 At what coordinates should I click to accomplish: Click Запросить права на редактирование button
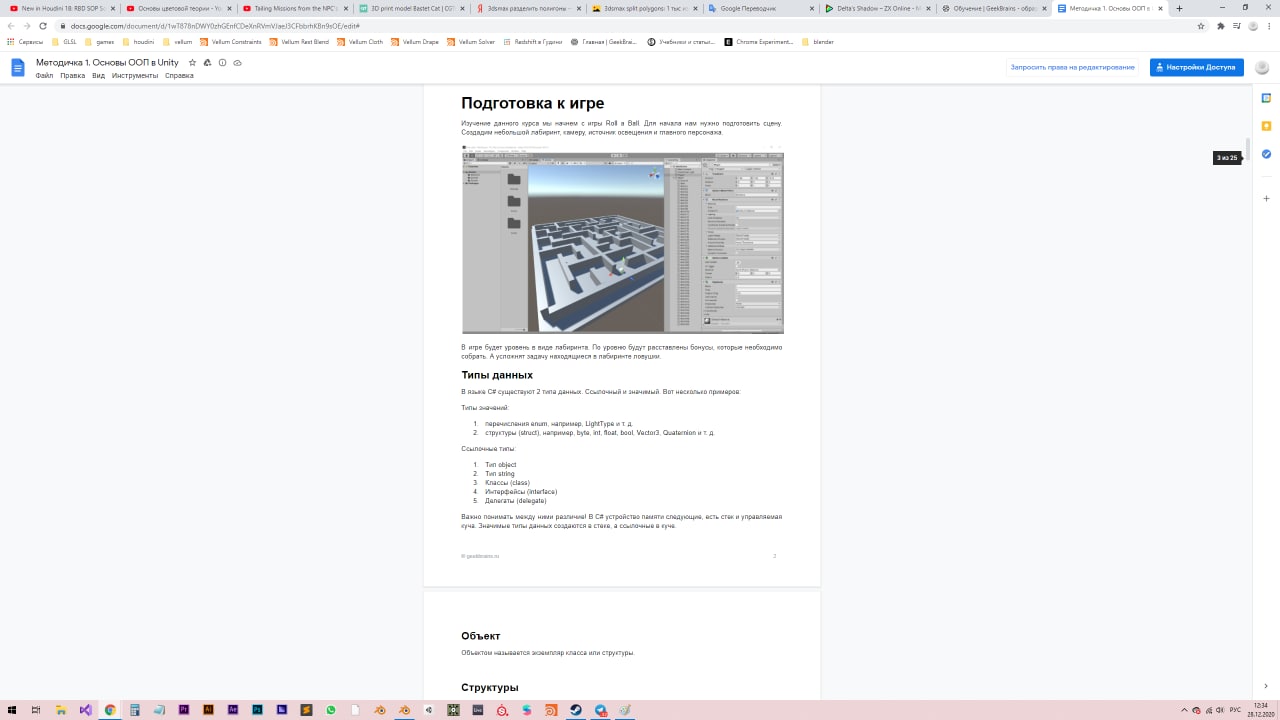1072,67
